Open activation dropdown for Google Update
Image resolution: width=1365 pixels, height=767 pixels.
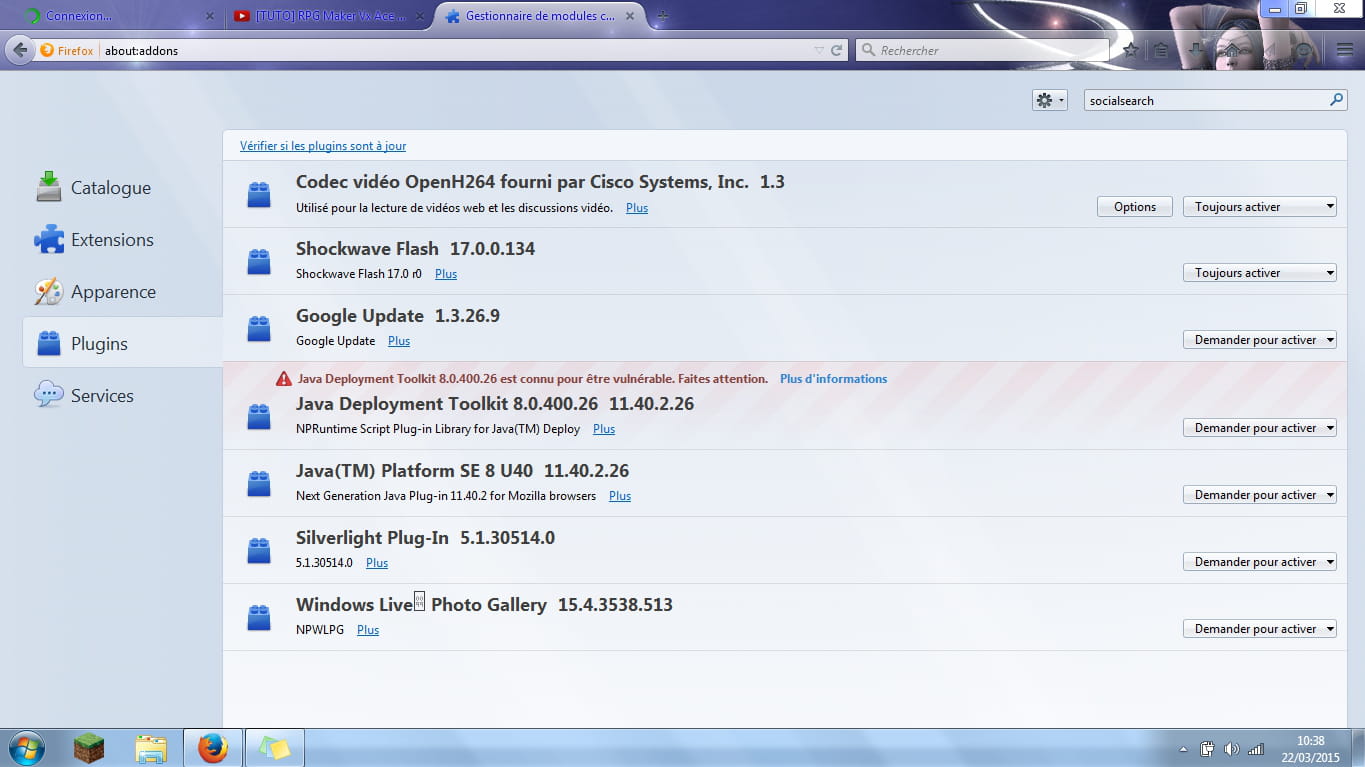tap(1260, 340)
